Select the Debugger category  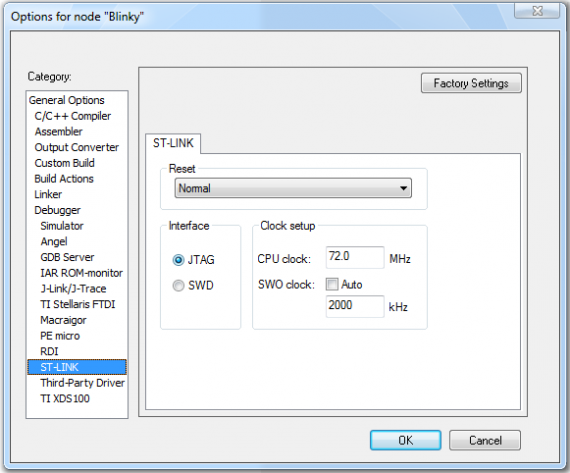point(57,210)
